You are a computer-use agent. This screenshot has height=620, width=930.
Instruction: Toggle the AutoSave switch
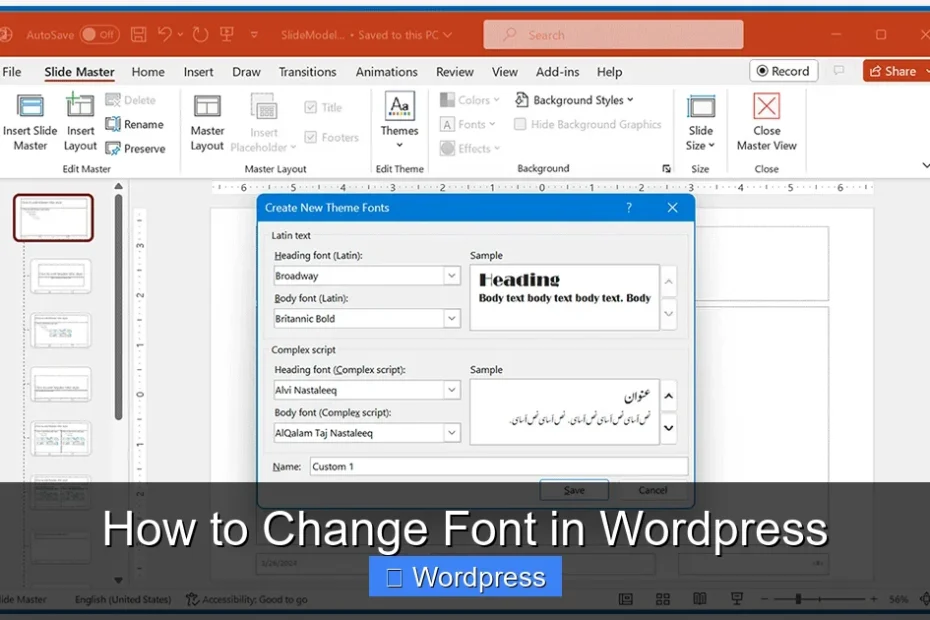tap(99, 34)
